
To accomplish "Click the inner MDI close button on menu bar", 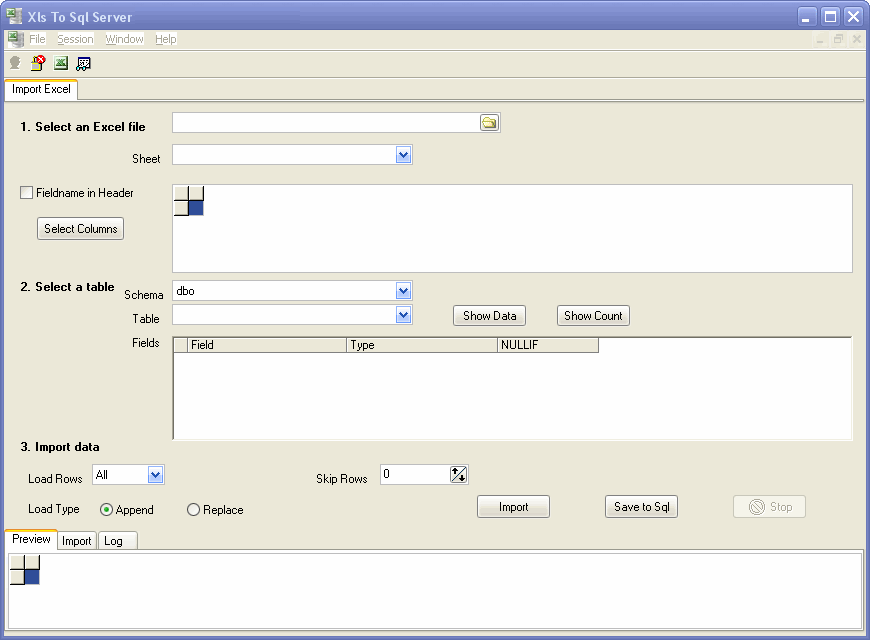I will [x=857, y=39].
